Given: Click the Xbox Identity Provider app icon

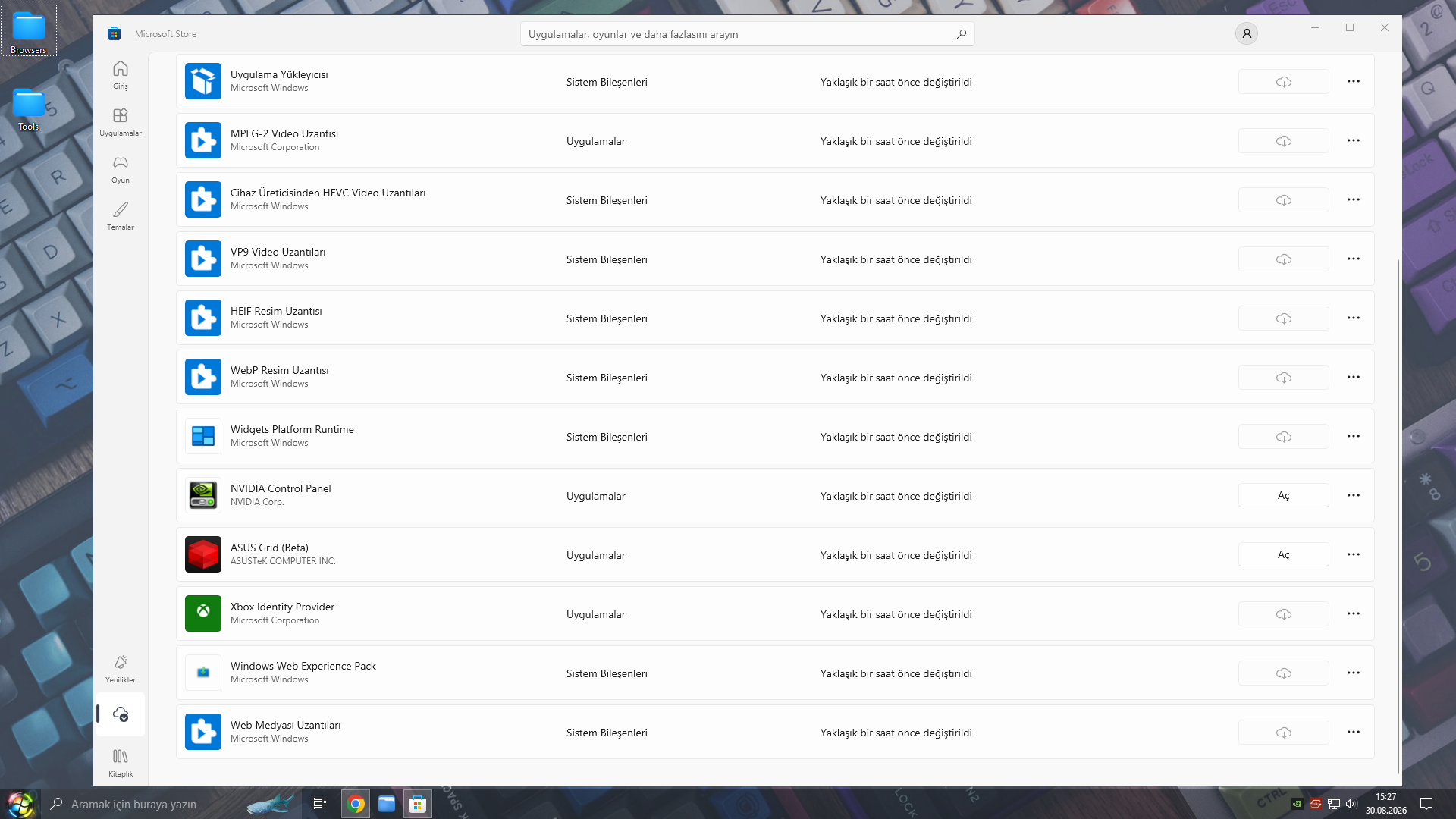Looking at the screenshot, I should (203, 613).
